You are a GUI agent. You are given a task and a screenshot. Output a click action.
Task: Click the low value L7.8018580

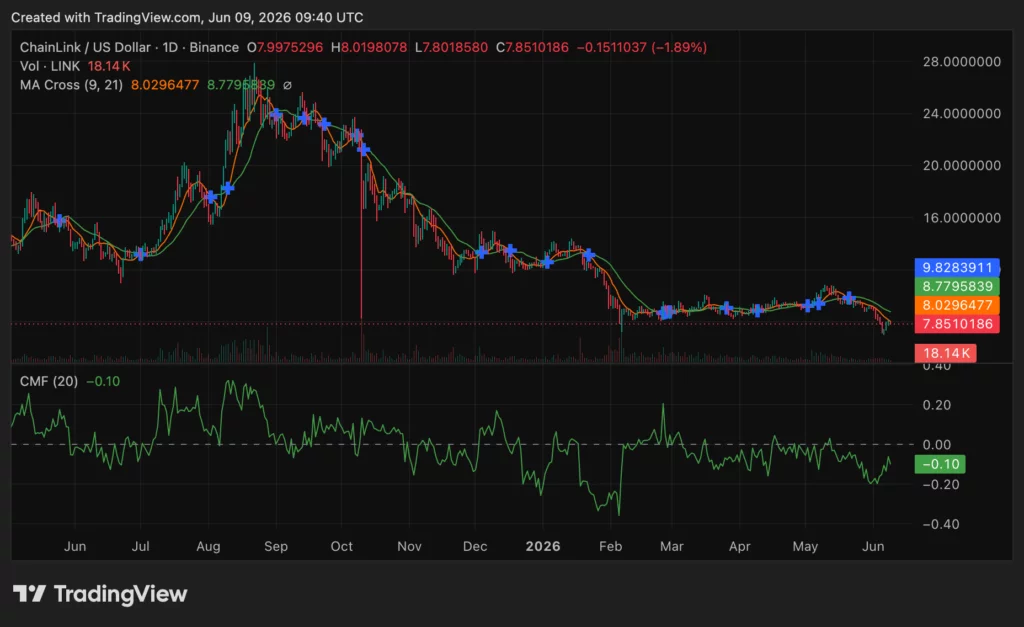point(451,47)
